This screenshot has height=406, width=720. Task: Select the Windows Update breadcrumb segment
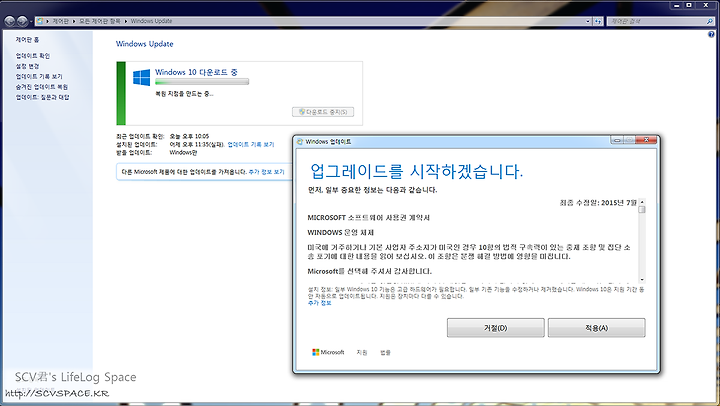[x=151, y=21]
